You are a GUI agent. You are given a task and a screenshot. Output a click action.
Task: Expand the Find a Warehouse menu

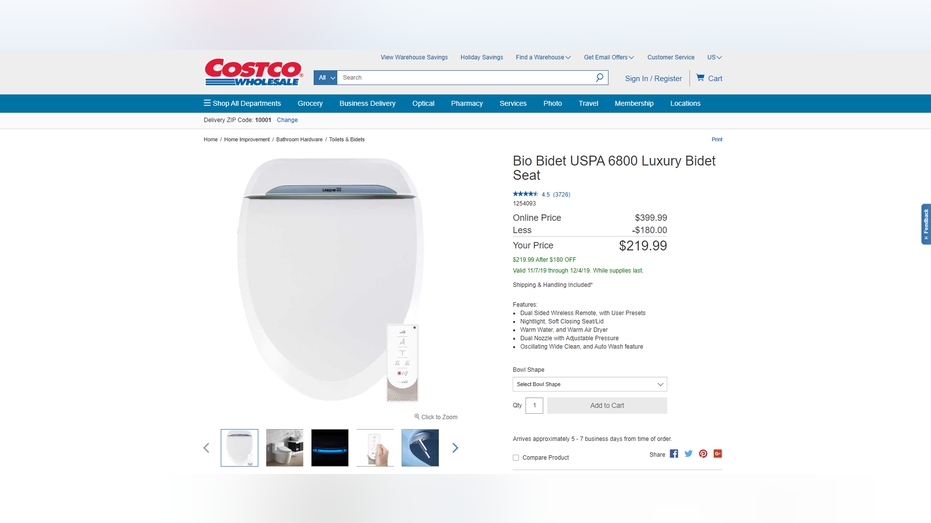(543, 58)
